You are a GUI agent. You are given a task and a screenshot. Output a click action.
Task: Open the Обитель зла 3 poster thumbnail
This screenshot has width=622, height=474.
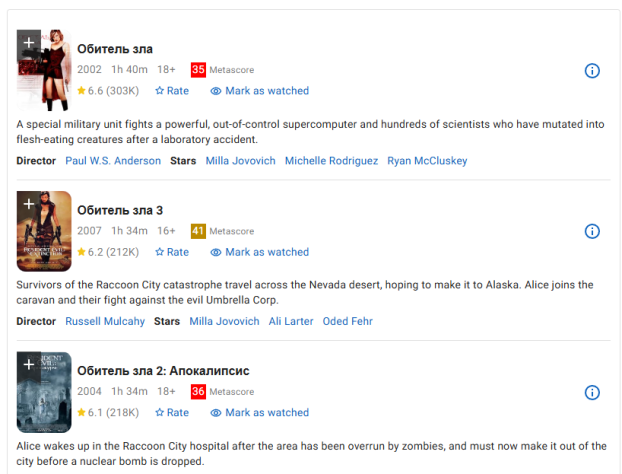[x=44, y=231]
